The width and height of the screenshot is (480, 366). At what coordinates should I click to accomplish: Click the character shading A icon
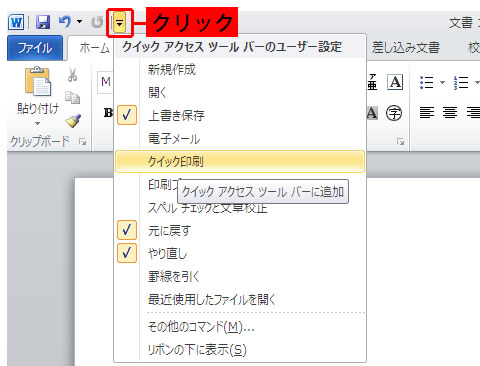point(372,113)
